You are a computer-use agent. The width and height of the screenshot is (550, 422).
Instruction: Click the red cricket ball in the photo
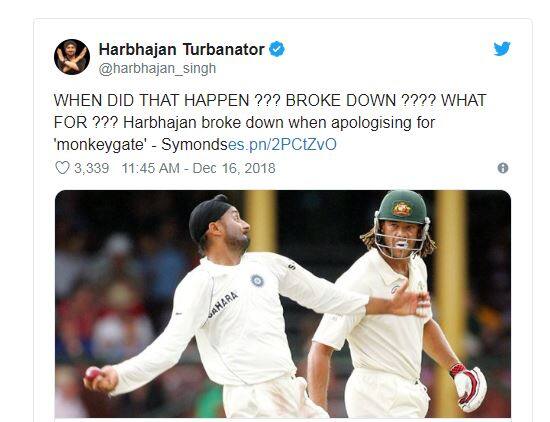point(93,374)
